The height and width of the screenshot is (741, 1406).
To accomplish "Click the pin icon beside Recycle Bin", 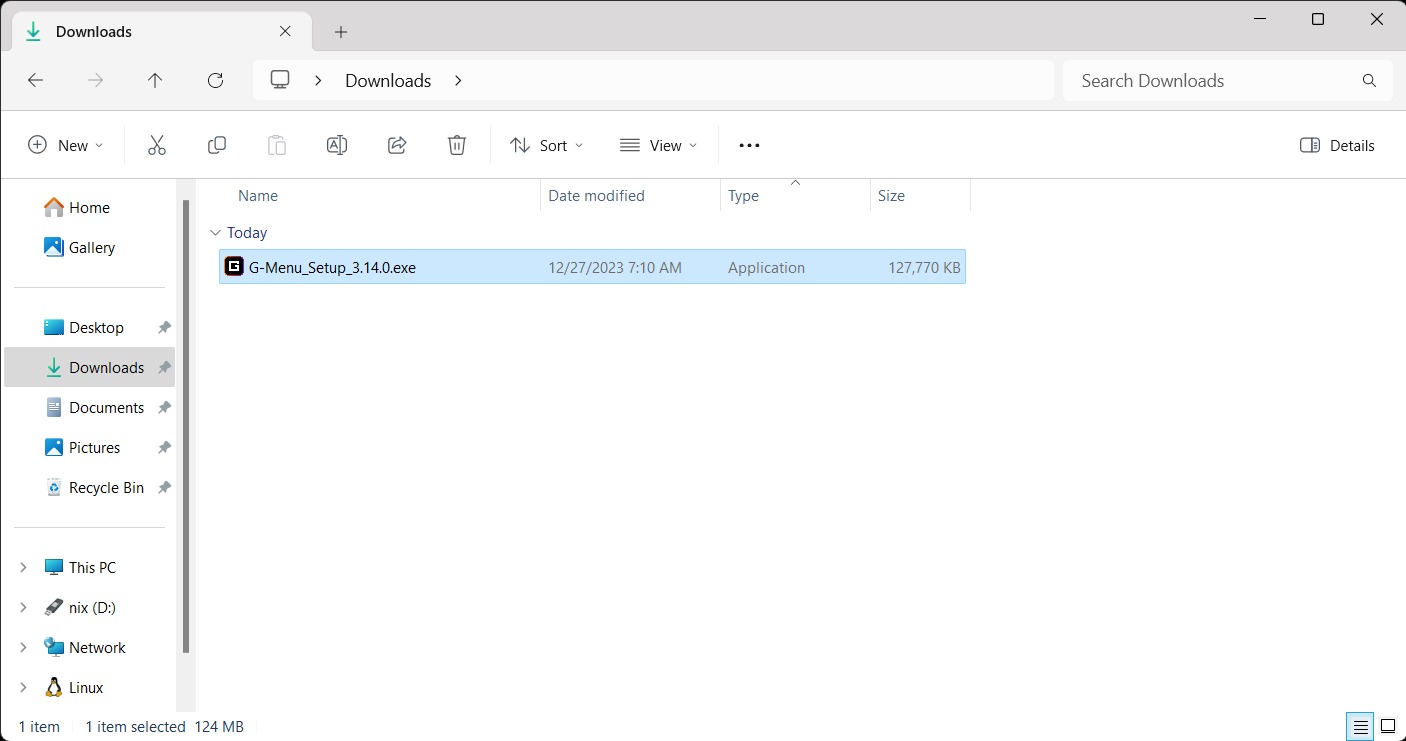I will (164, 487).
